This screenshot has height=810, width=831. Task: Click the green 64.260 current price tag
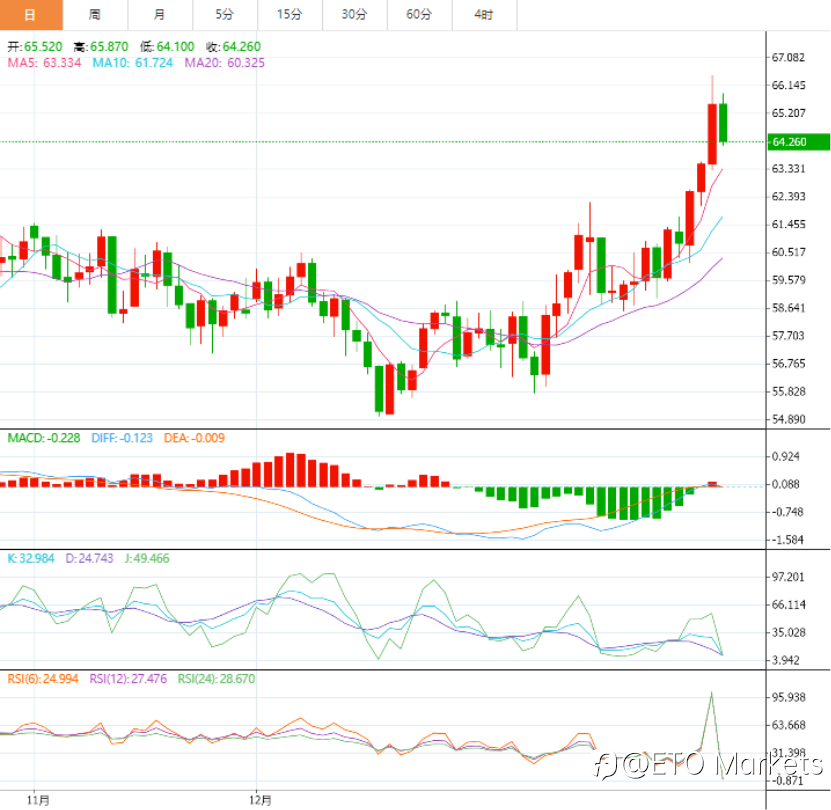[799, 142]
